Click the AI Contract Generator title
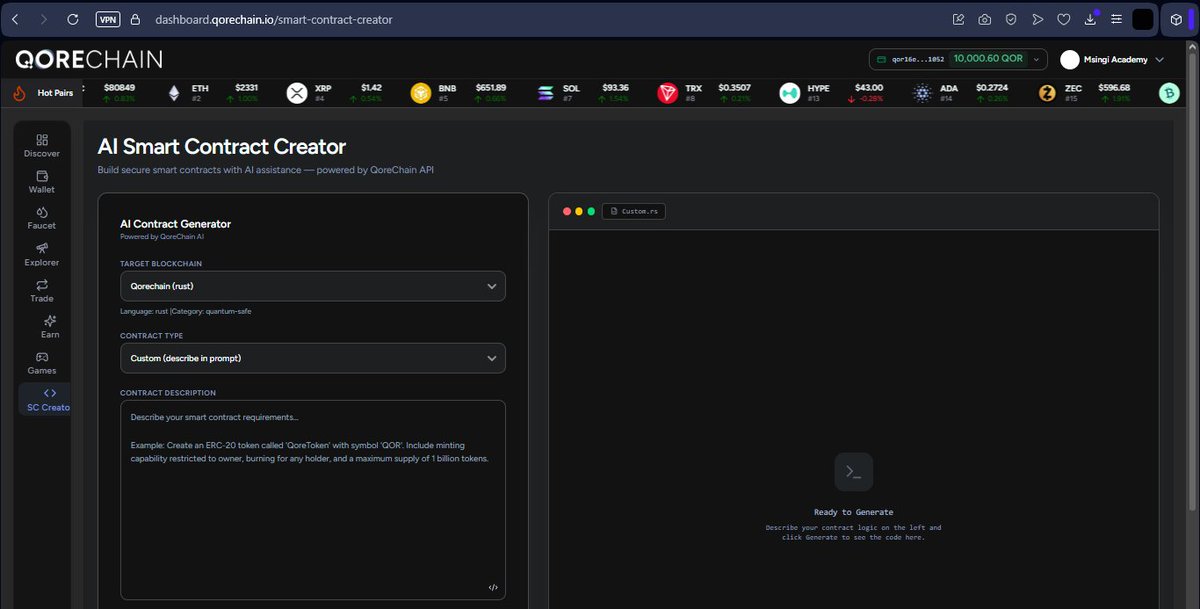This screenshot has height=609, width=1200. tap(175, 224)
